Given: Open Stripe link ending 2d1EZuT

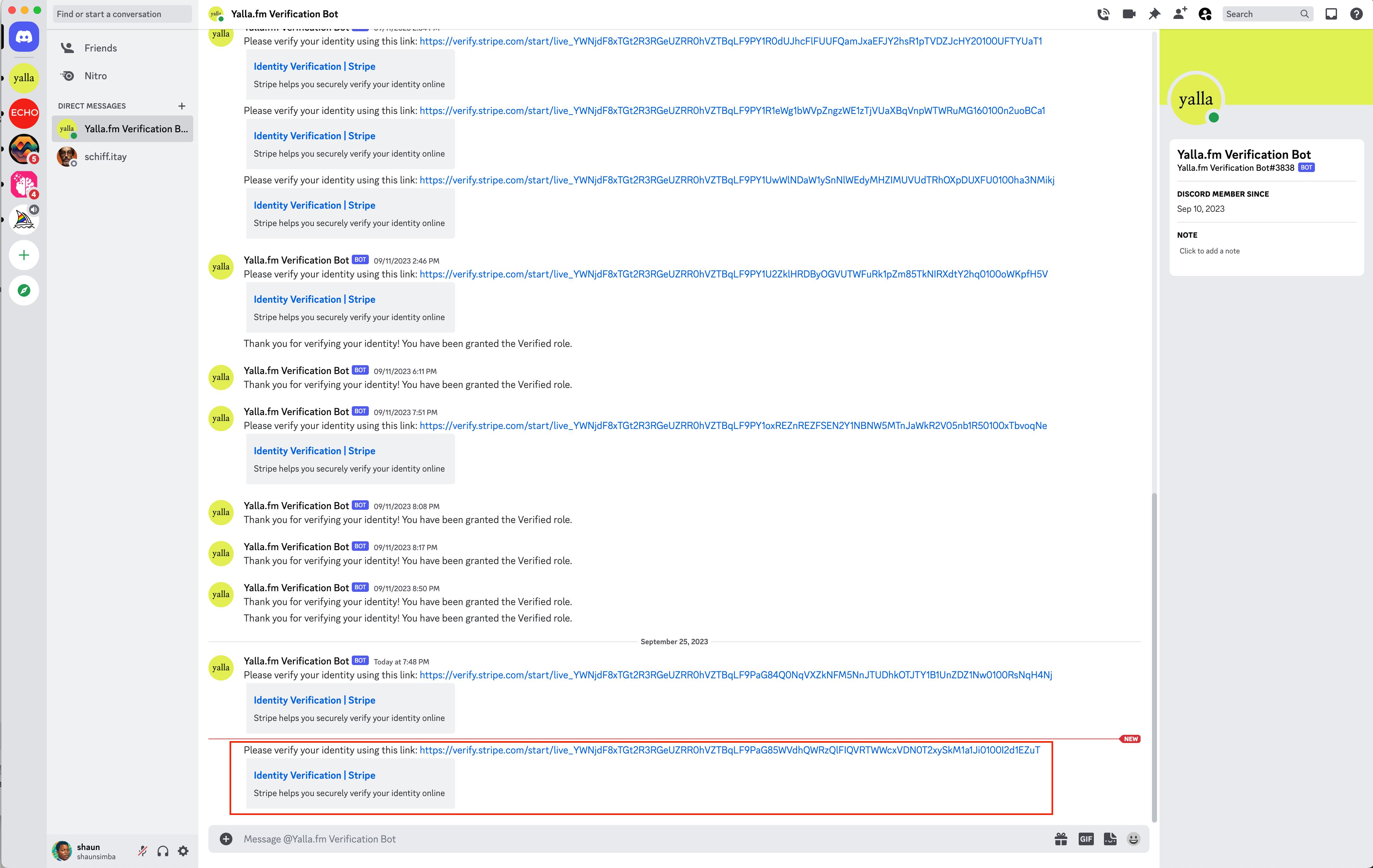Looking at the screenshot, I should (730, 750).
